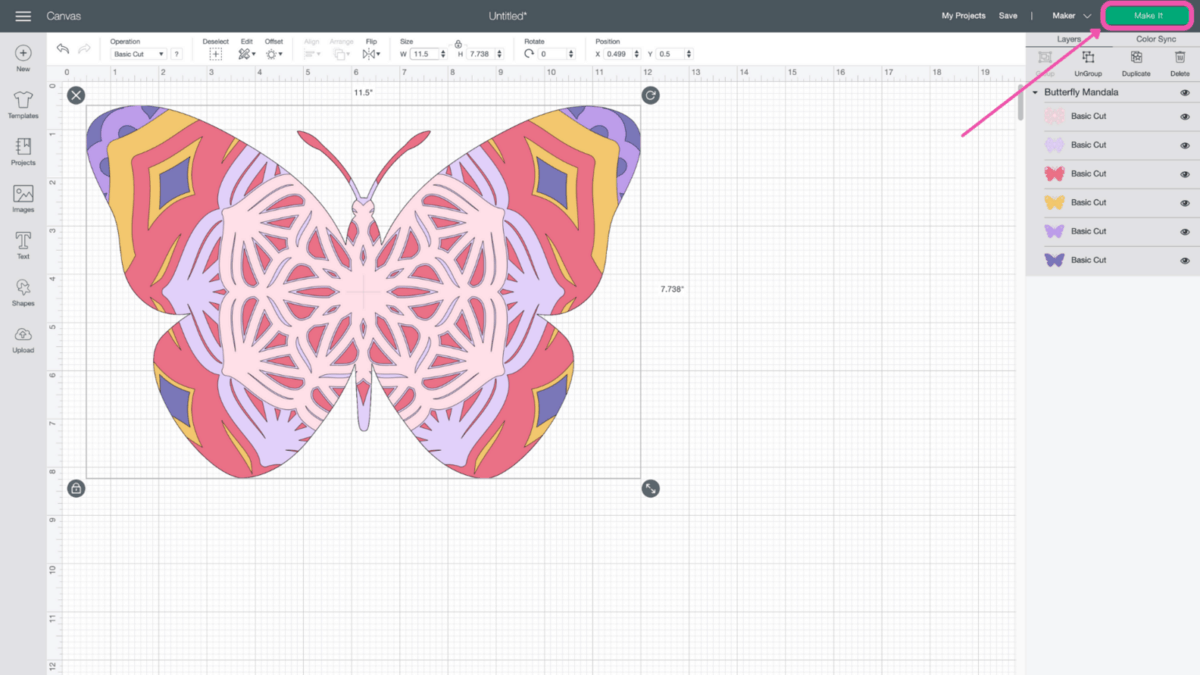
Task: Click the butterfly mandala artwork on canvas
Action: pyautogui.click(x=363, y=291)
